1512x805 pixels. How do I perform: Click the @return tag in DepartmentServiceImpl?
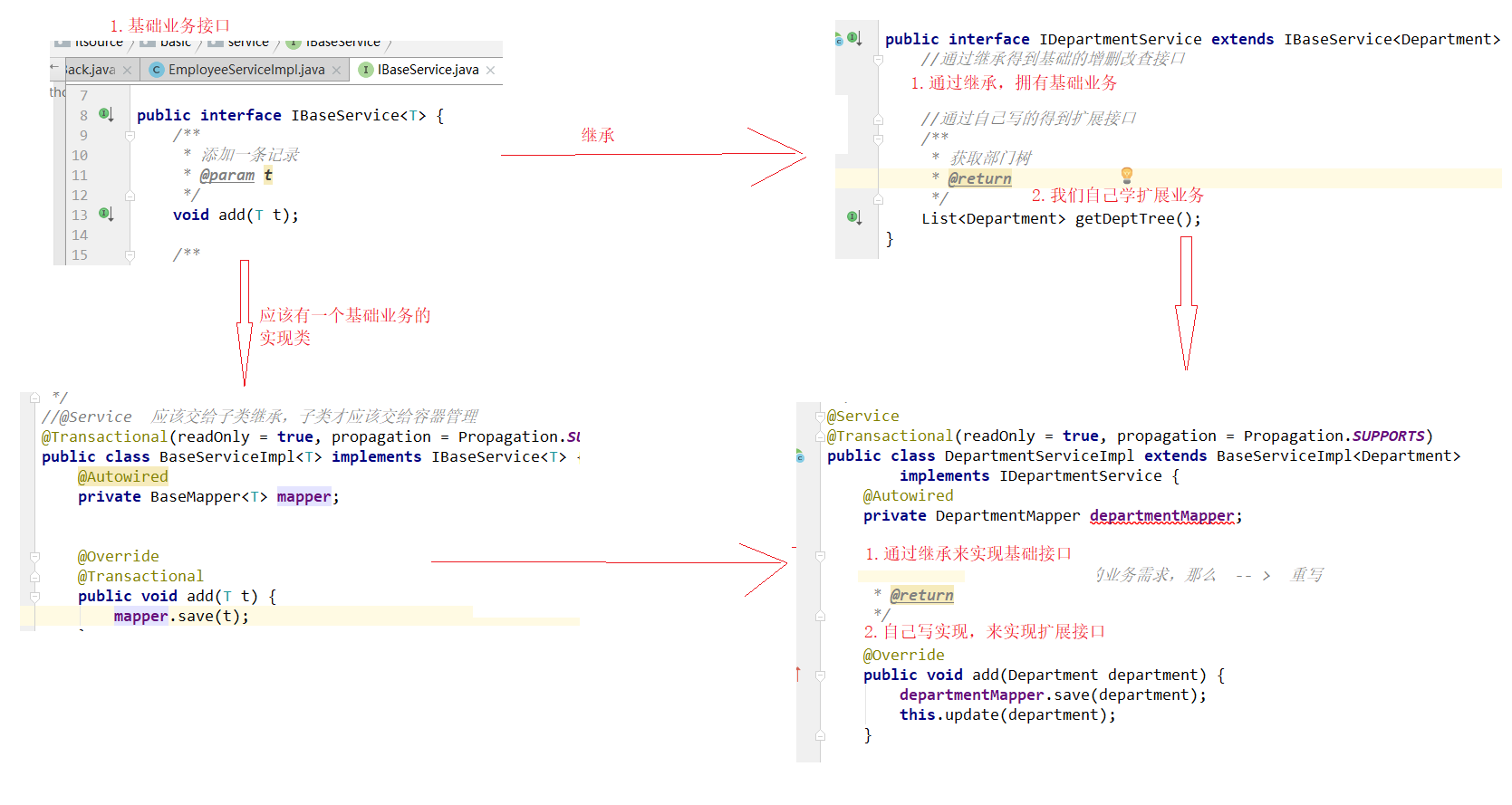pyautogui.click(x=921, y=595)
